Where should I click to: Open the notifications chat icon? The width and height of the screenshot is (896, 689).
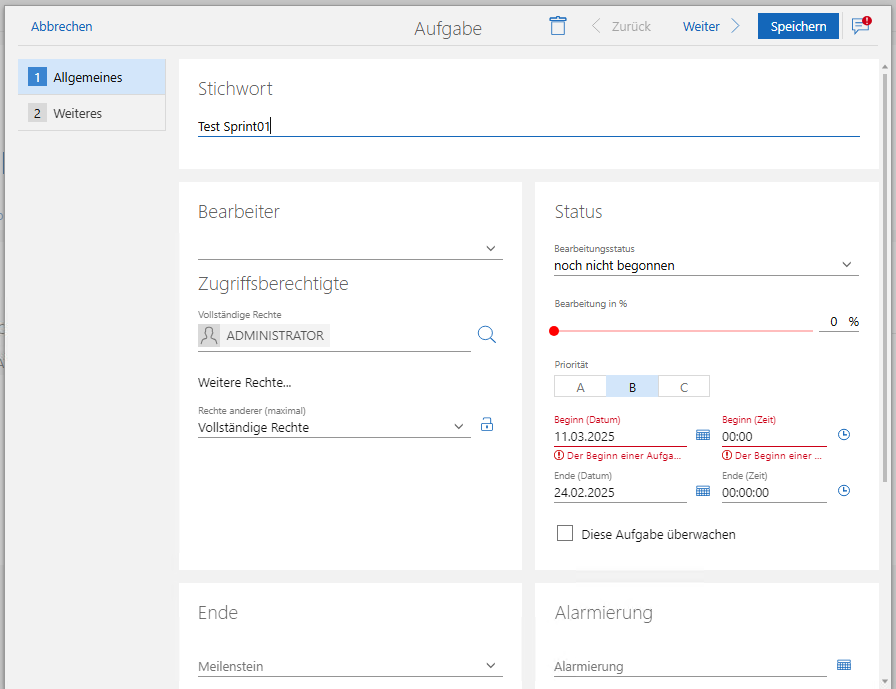pyautogui.click(x=860, y=26)
